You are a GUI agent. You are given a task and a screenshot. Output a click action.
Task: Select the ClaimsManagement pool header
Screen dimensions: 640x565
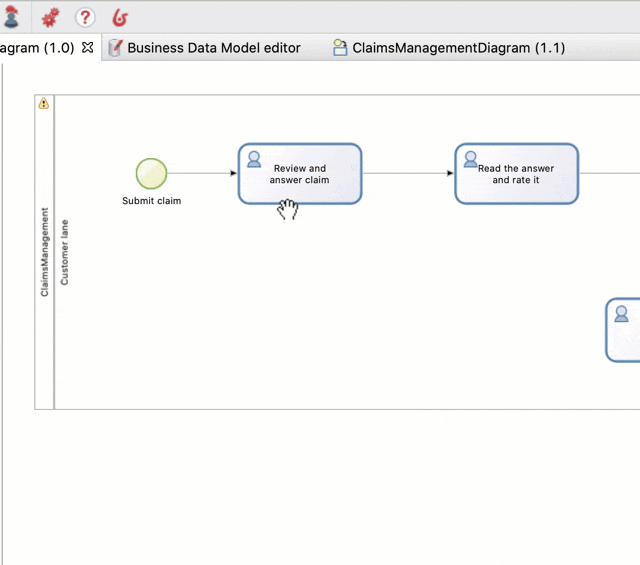tap(44, 252)
